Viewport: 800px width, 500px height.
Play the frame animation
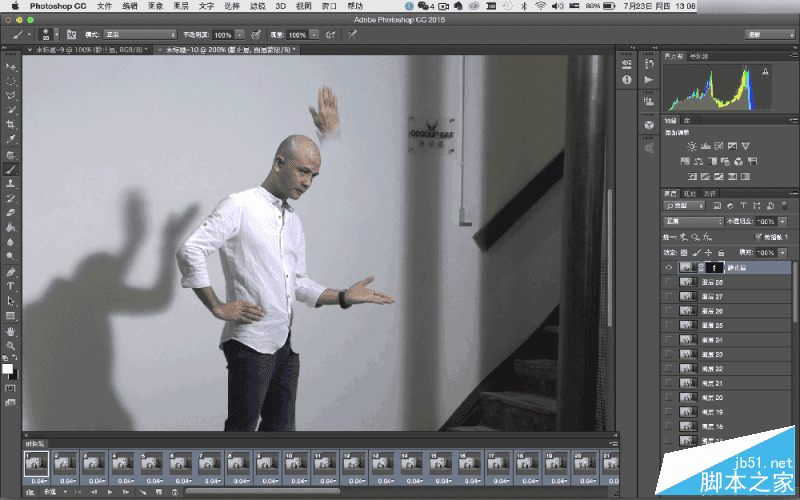[110, 492]
